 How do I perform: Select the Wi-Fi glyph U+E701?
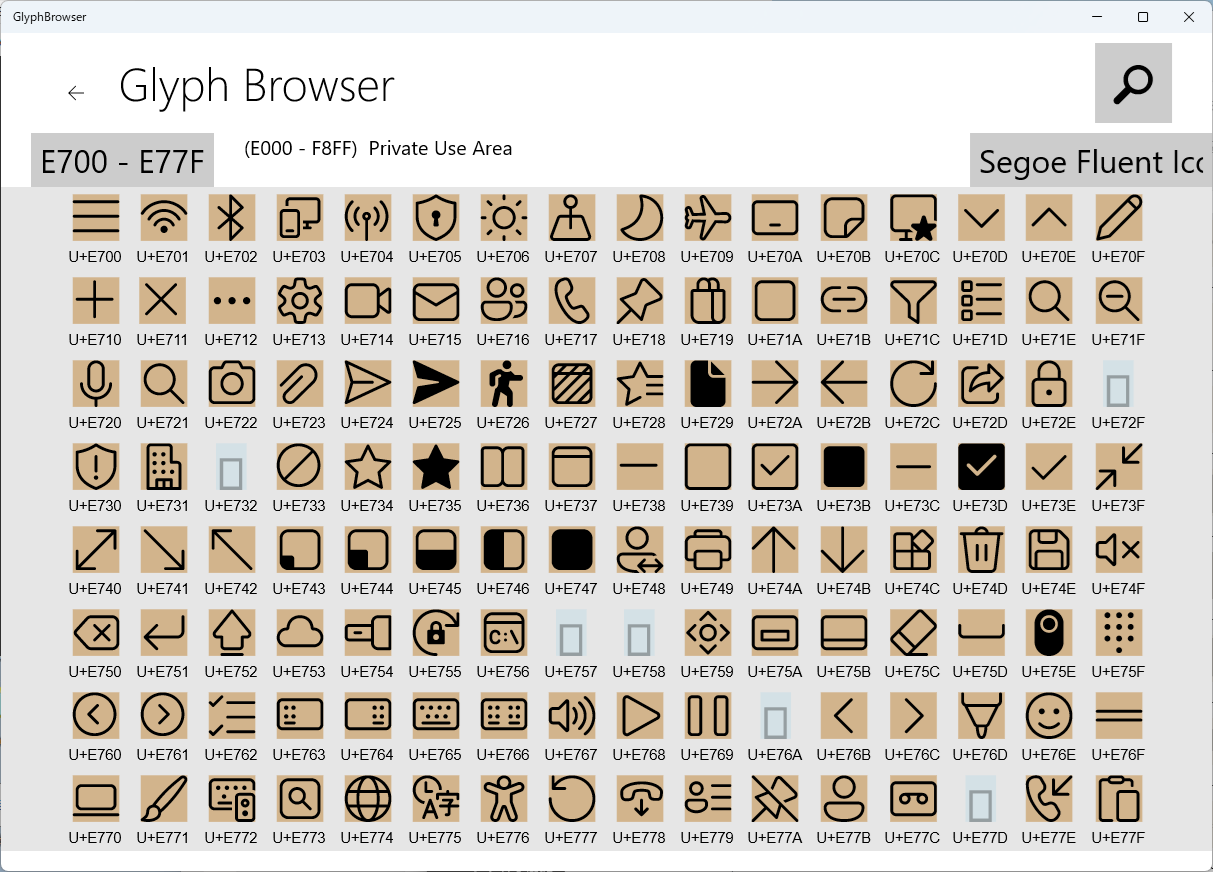click(164, 218)
